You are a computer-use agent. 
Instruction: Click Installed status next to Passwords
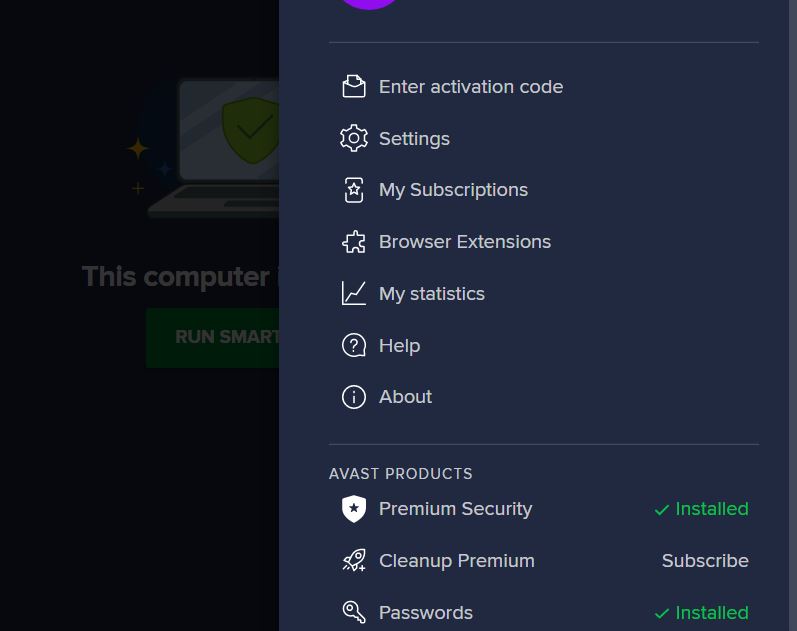tap(702, 613)
